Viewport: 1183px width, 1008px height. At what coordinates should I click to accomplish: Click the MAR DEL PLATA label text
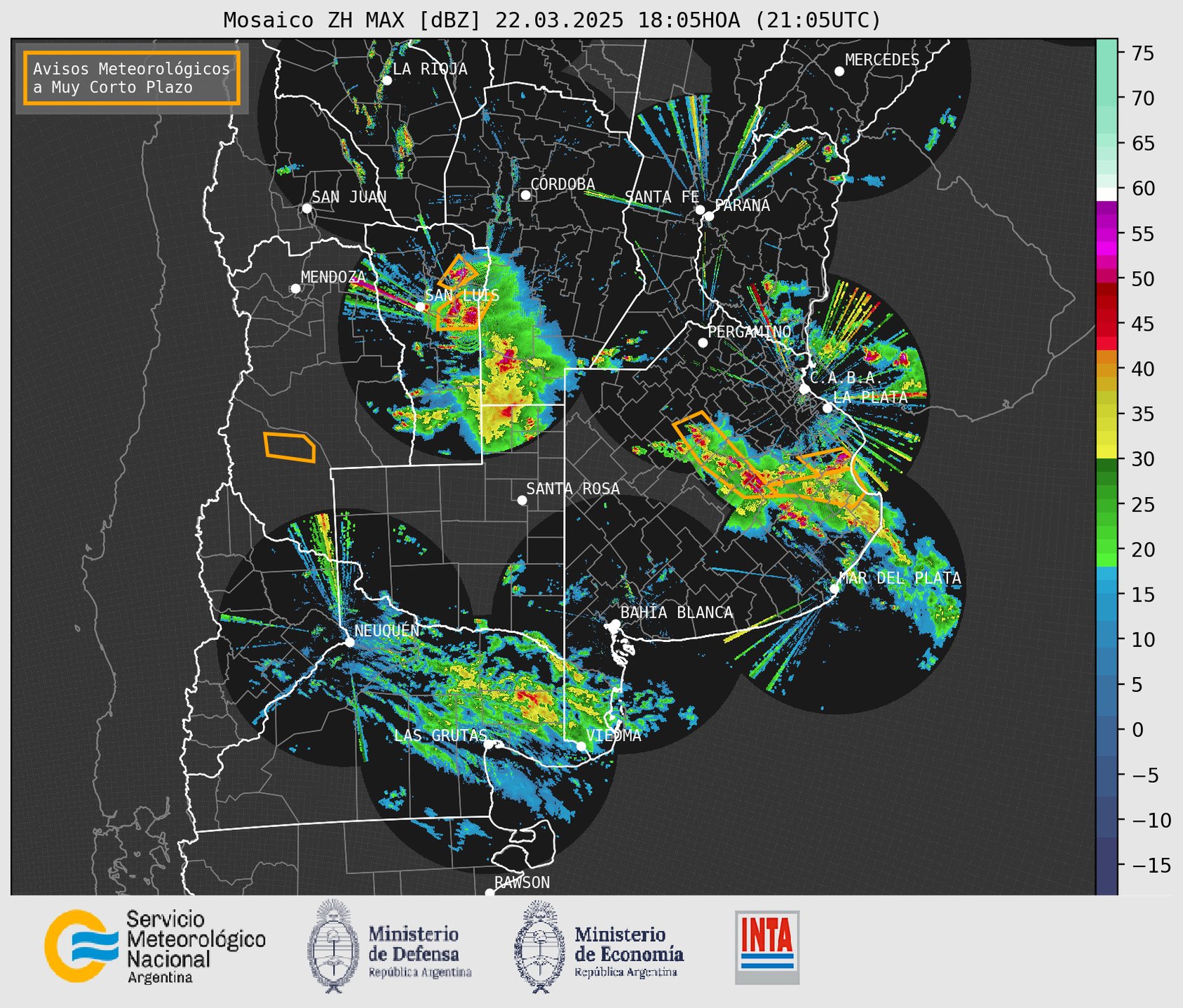click(900, 578)
